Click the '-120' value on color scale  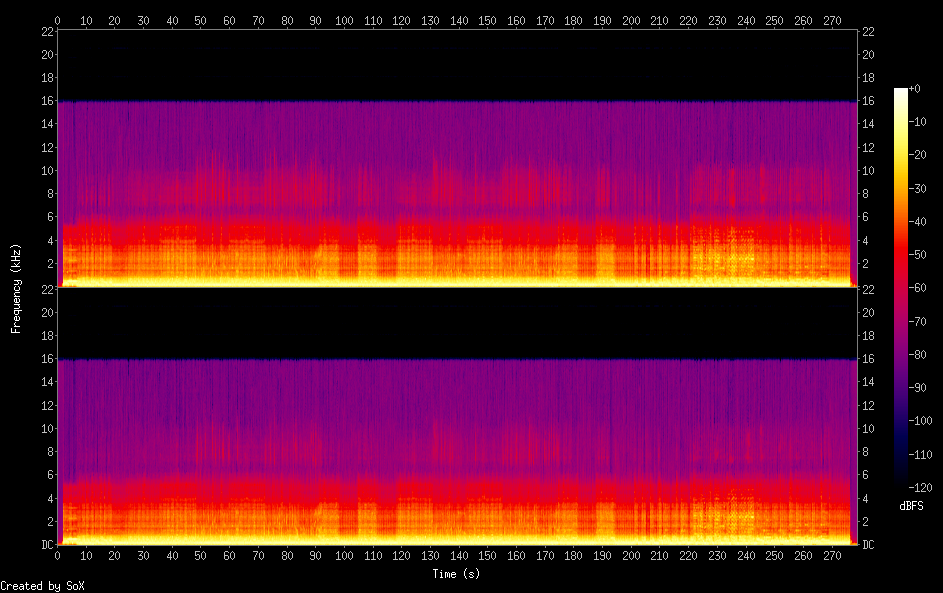[x=920, y=487]
